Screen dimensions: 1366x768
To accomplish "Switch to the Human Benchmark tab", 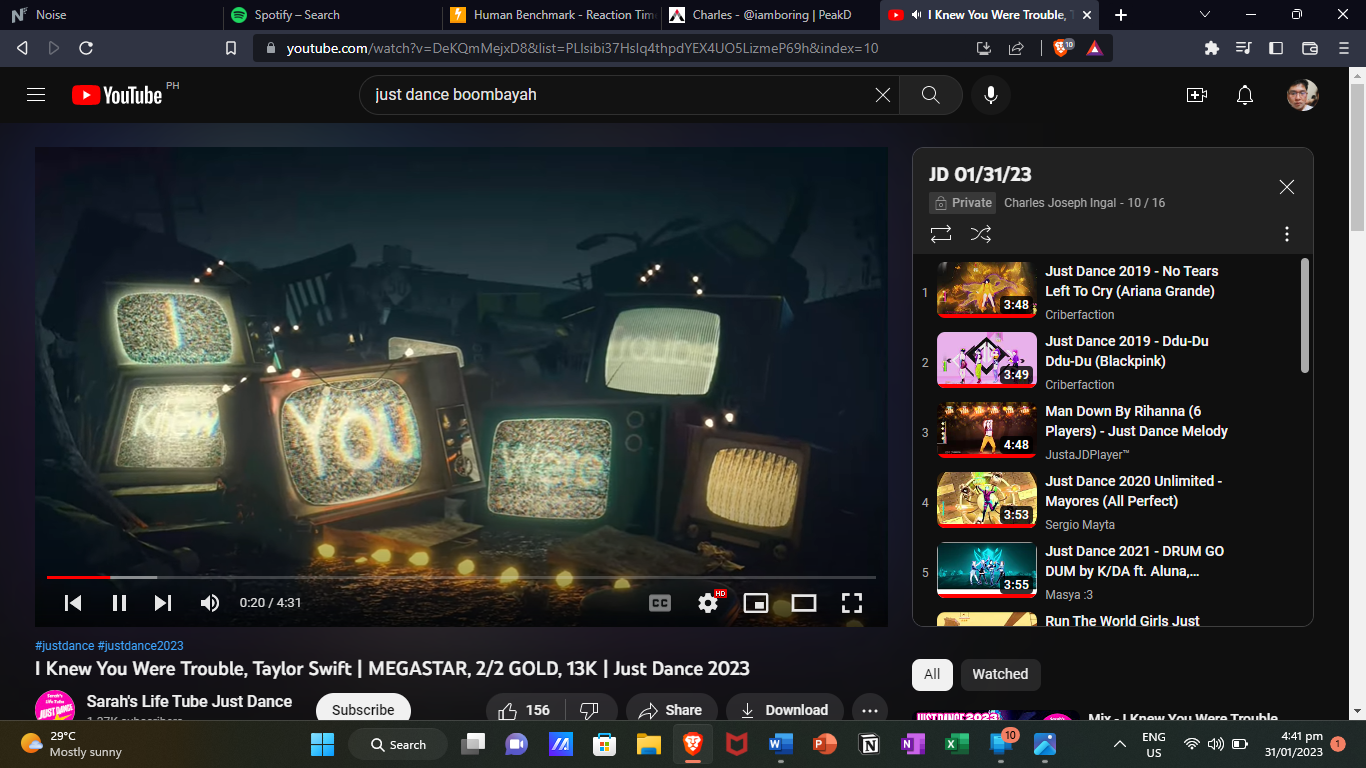I will pos(550,15).
